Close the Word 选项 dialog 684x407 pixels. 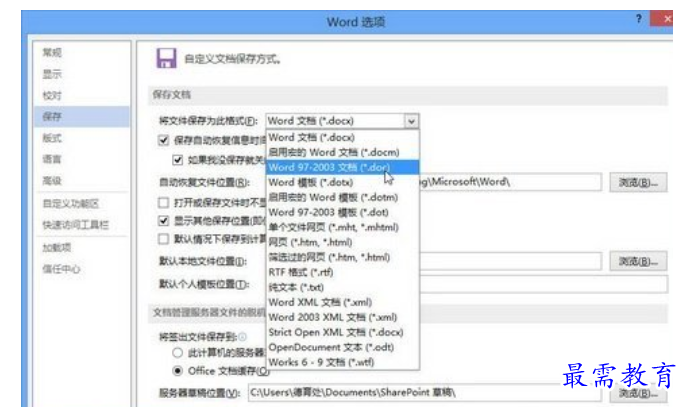coord(664,19)
